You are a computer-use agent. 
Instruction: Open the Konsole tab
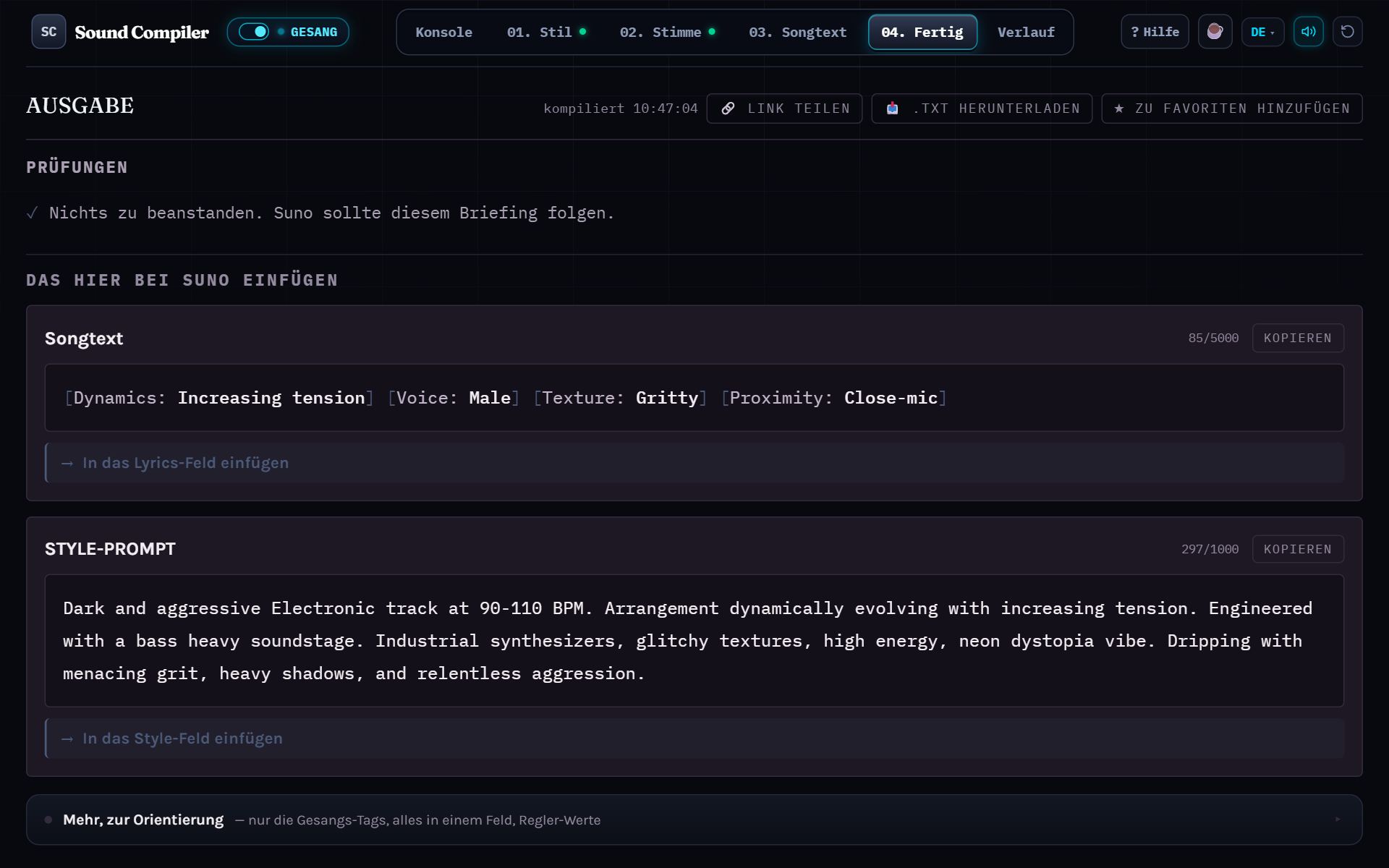(x=443, y=32)
